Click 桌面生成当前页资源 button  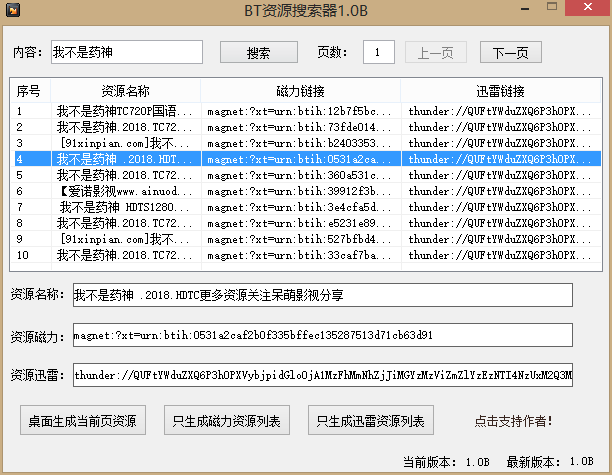pos(84,420)
